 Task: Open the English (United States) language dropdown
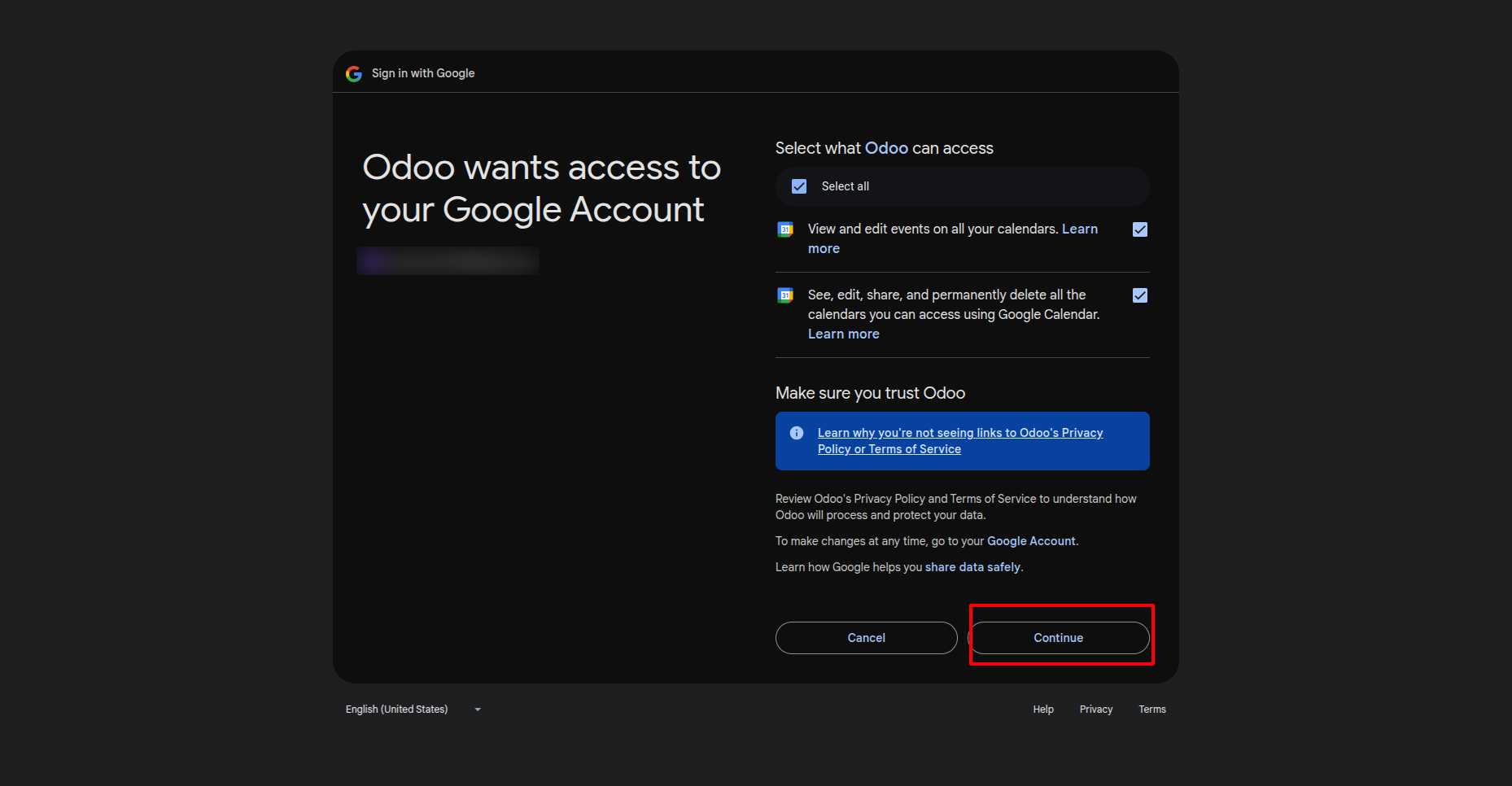click(x=413, y=710)
